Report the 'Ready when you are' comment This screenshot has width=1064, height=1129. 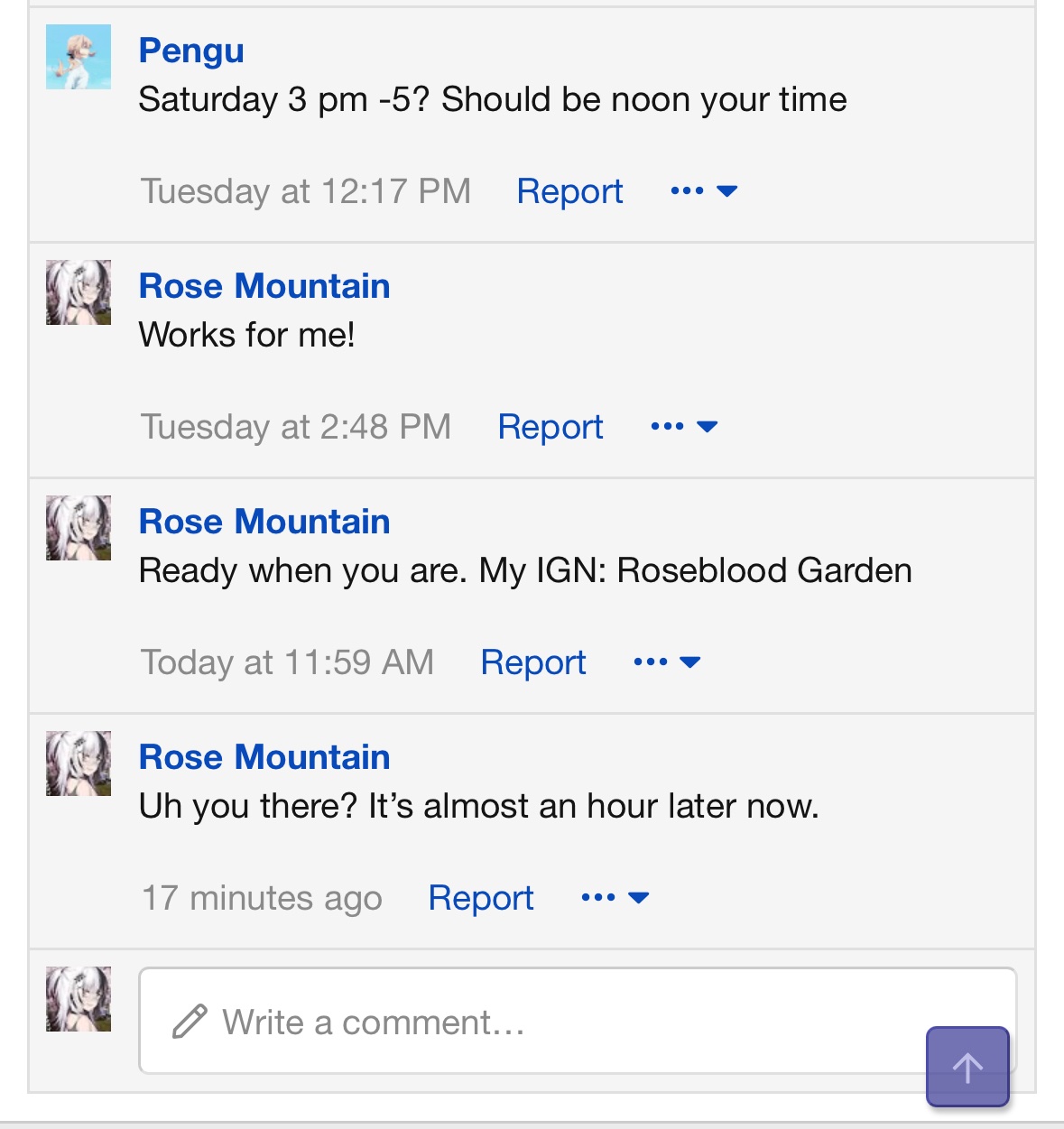(x=533, y=662)
